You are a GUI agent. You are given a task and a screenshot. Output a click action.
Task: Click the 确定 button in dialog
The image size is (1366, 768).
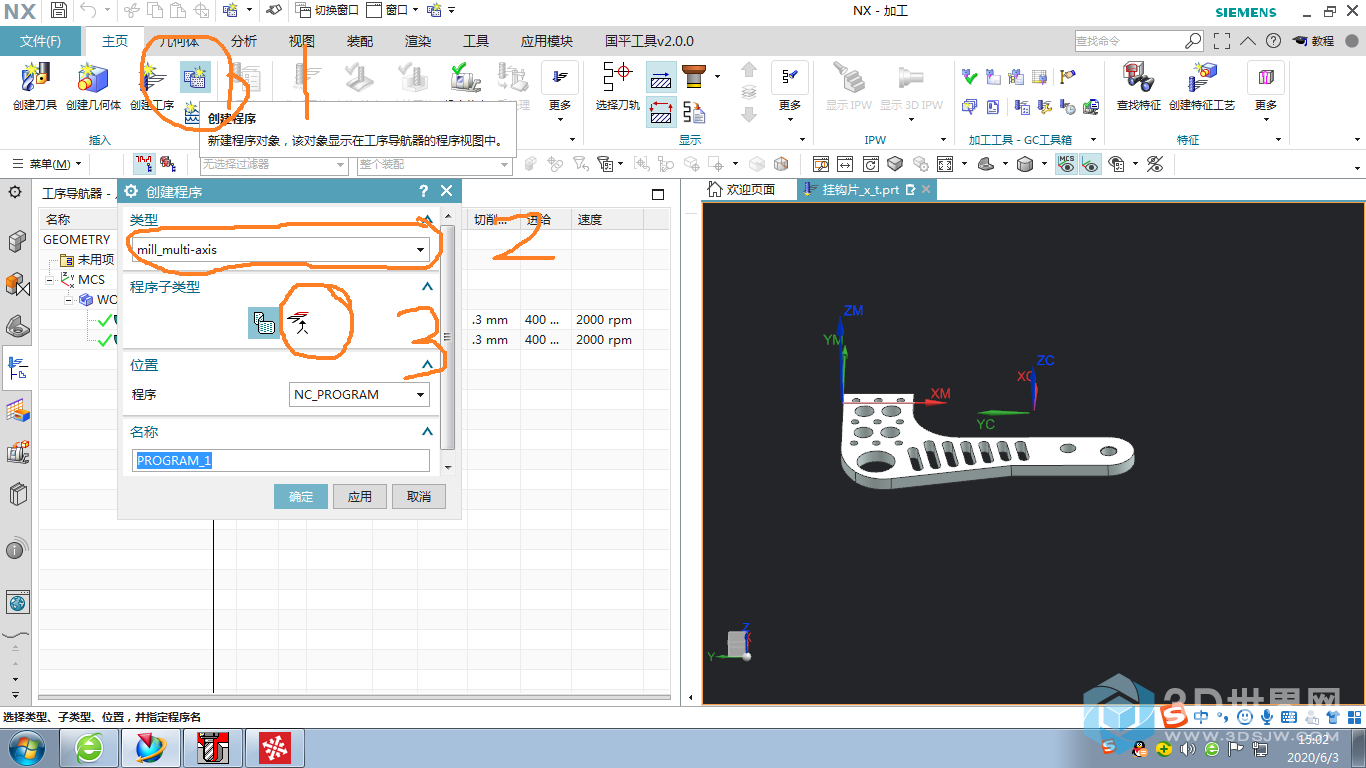pyautogui.click(x=301, y=496)
